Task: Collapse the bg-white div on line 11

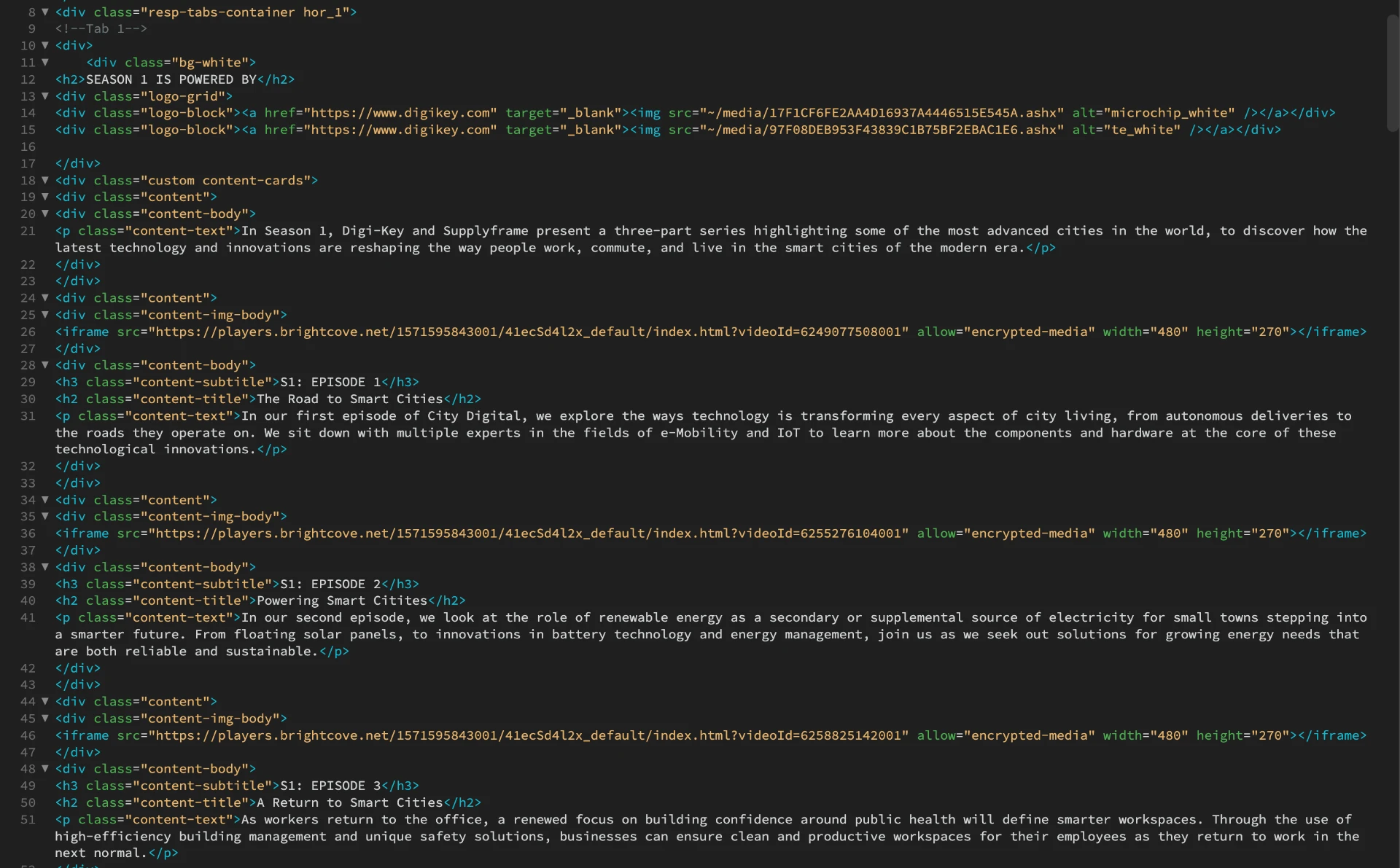Action: coord(45,63)
